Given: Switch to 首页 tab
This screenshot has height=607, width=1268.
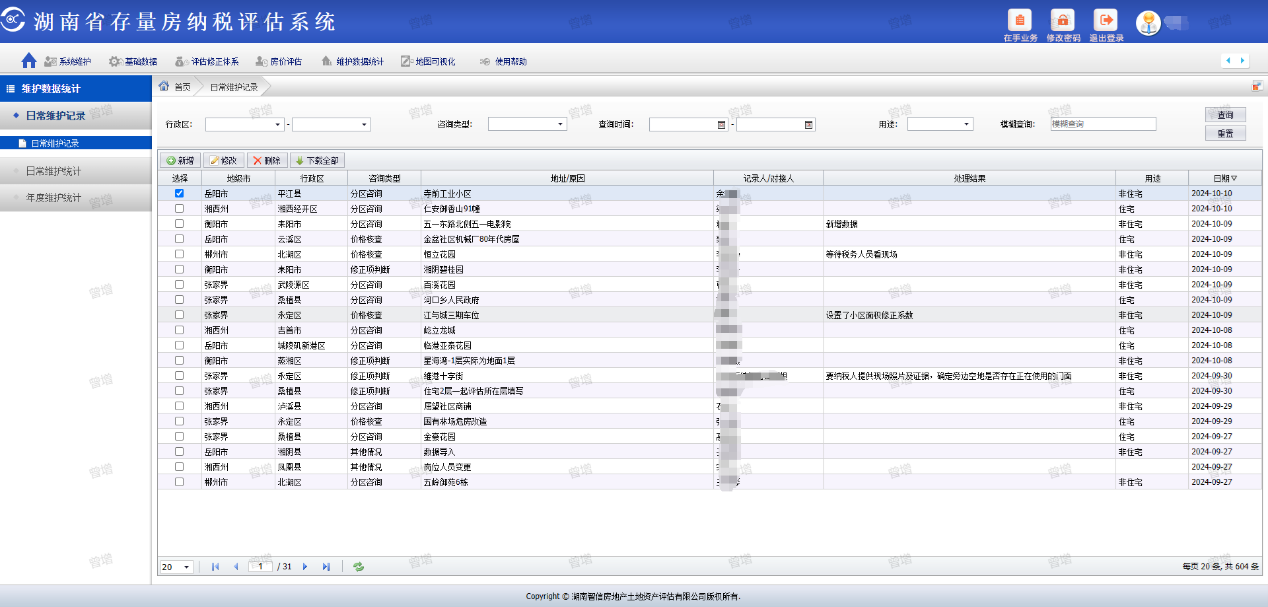Looking at the screenshot, I should tap(176, 87).
